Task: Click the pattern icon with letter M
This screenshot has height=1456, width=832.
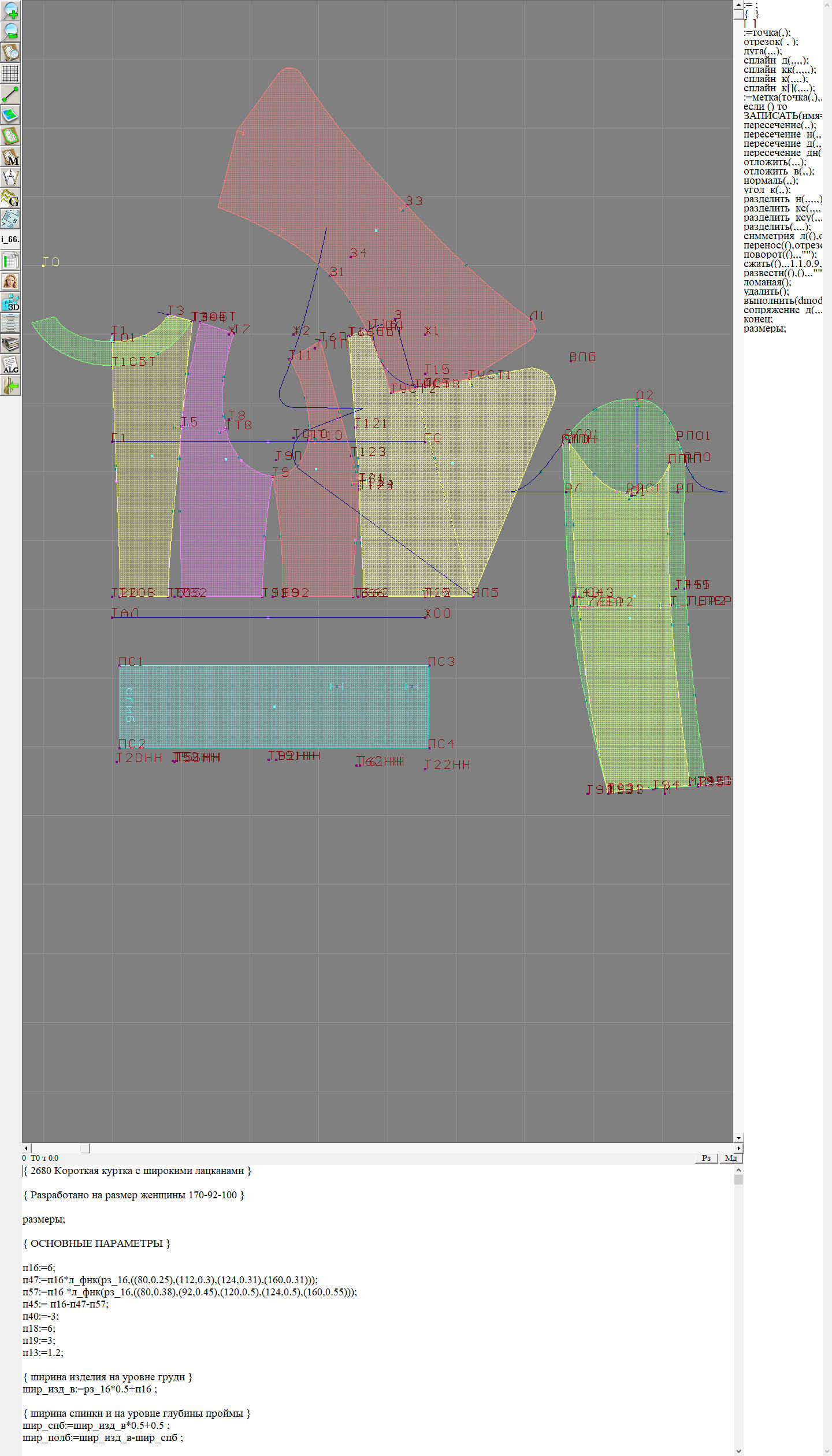Action: (x=10, y=157)
